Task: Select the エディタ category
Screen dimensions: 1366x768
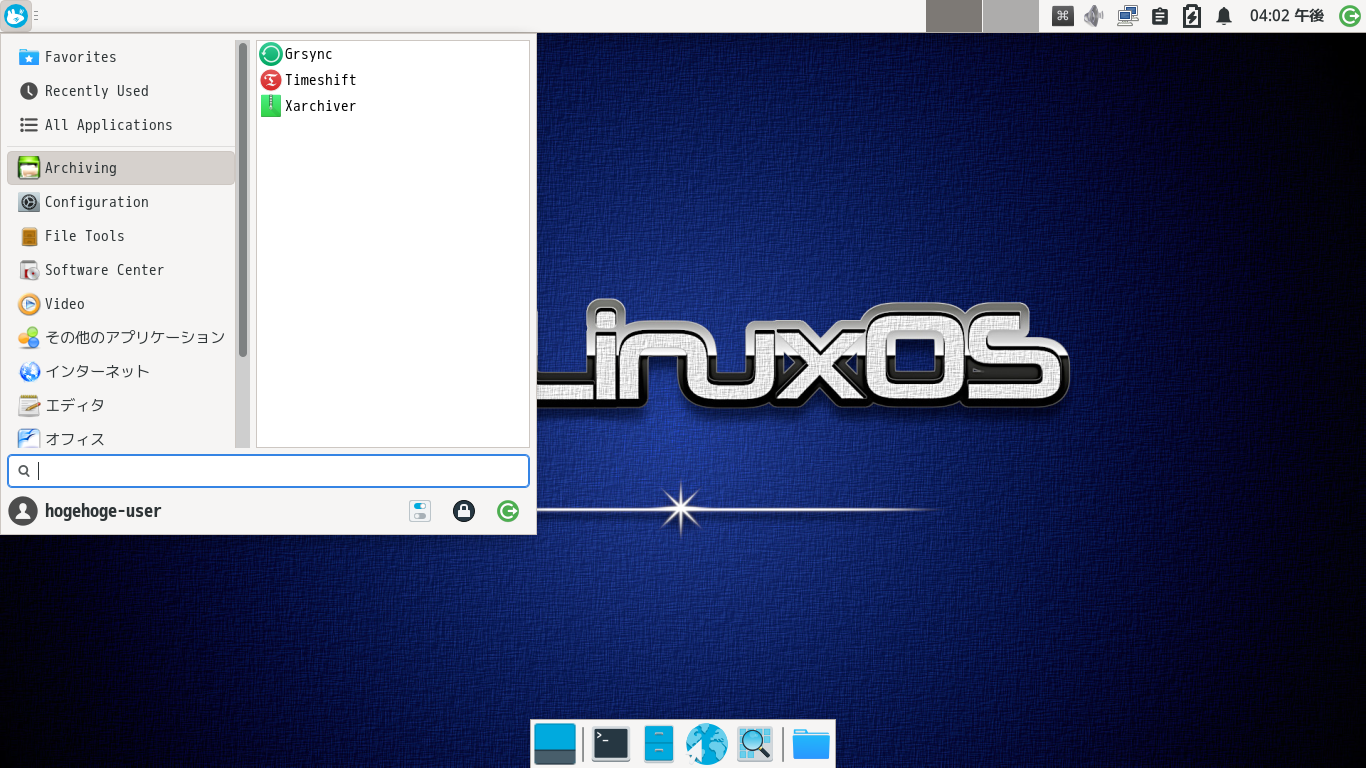Action: coord(121,405)
